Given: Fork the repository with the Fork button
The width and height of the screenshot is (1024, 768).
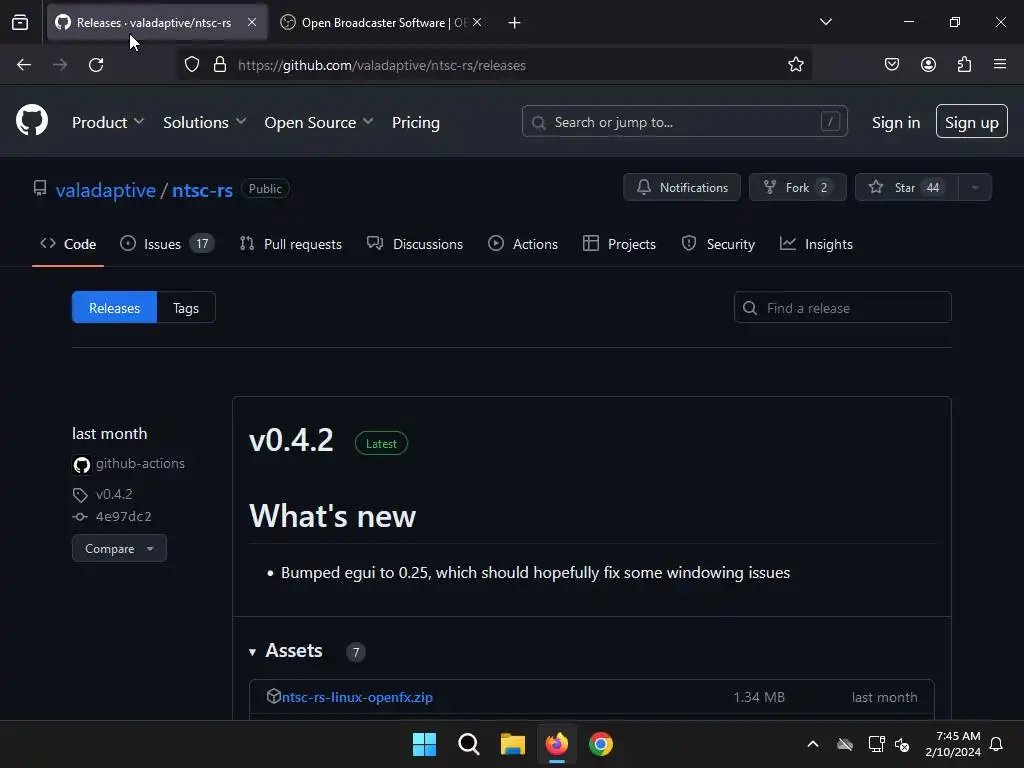Looking at the screenshot, I should (x=797, y=187).
